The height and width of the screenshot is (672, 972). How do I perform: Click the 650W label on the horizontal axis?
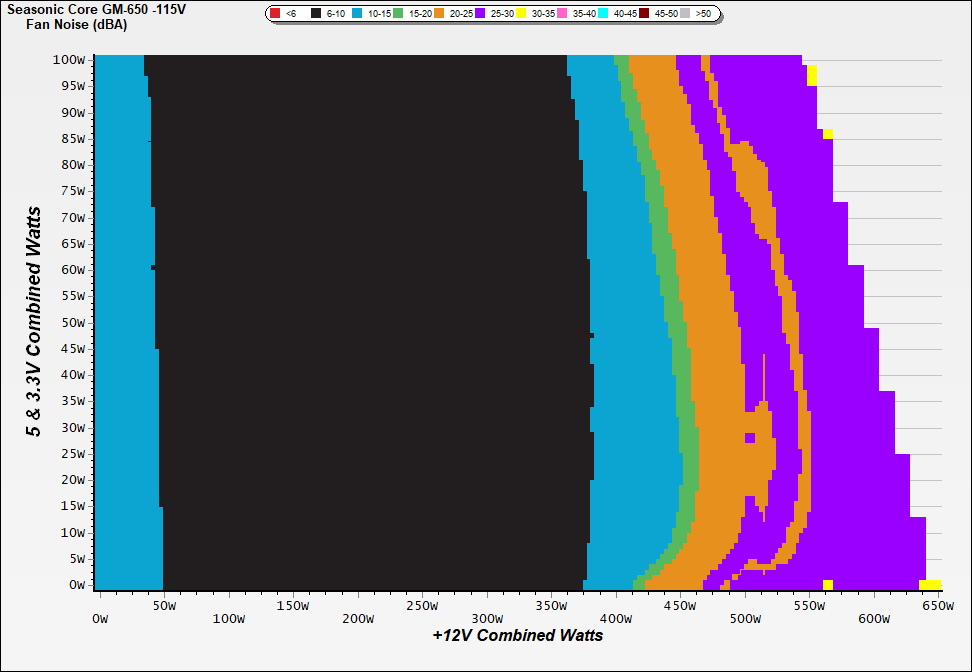(x=931, y=605)
